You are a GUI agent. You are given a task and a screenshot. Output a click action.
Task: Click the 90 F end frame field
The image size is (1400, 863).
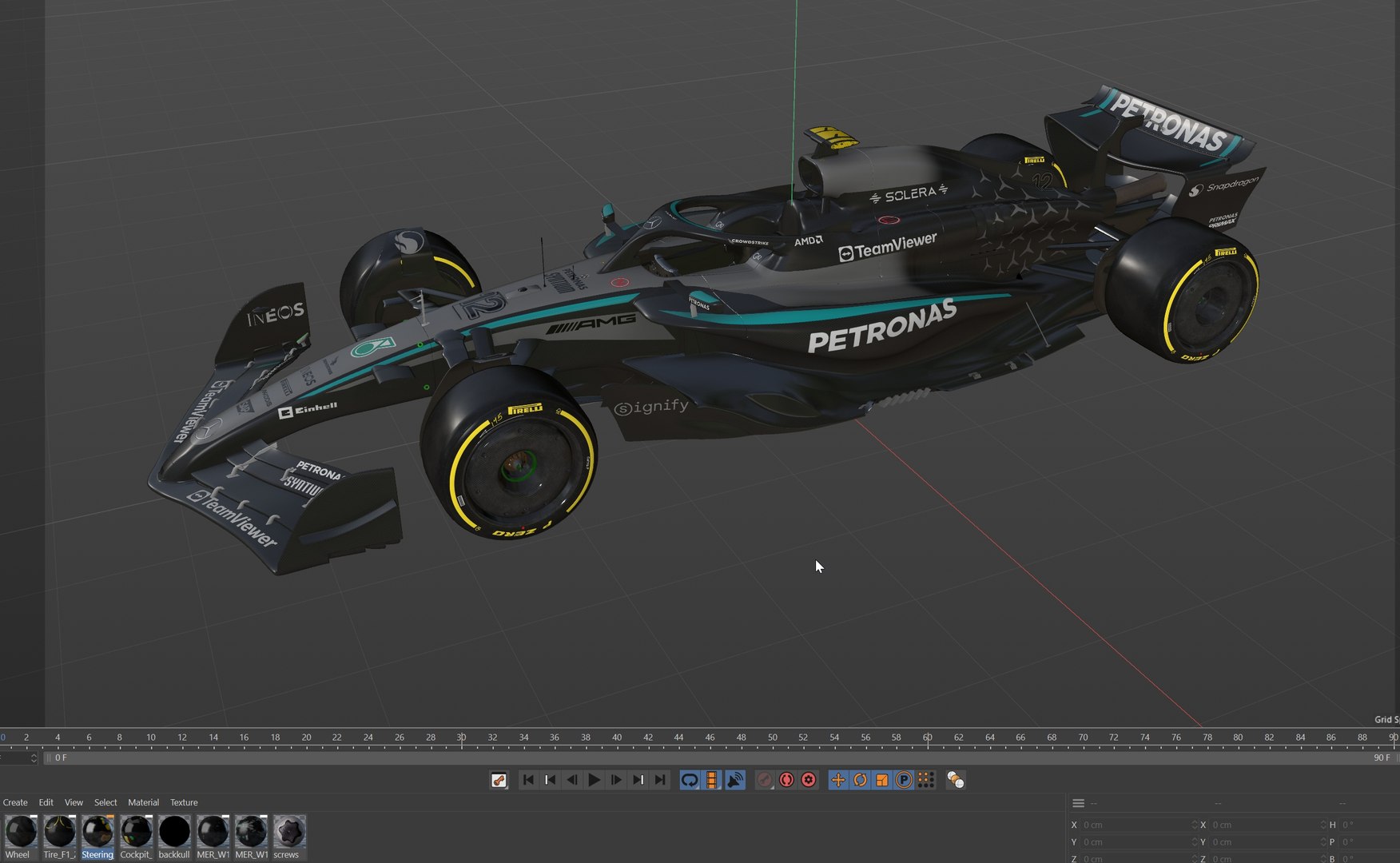(1382, 758)
